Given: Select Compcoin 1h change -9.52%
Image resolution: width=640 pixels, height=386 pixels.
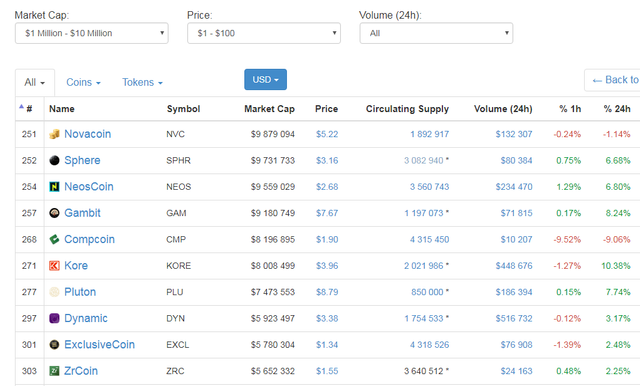Looking at the screenshot, I should pos(567,240).
